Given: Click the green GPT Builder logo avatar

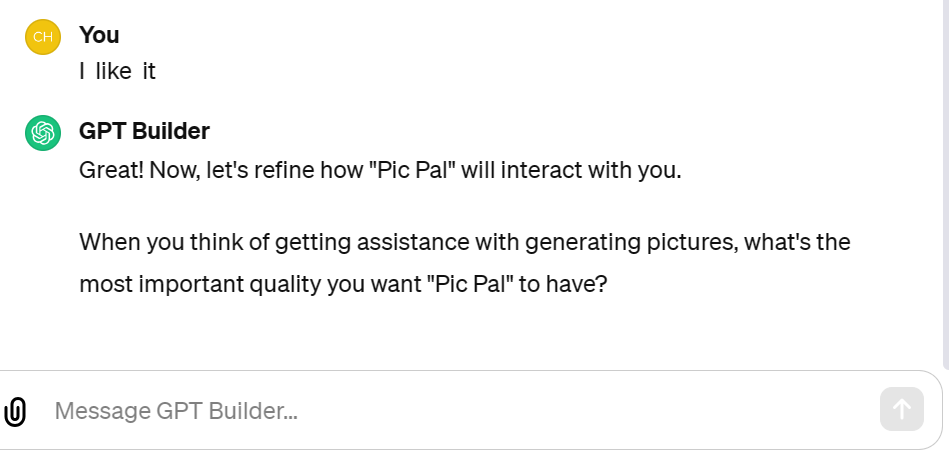Looking at the screenshot, I should [43, 132].
